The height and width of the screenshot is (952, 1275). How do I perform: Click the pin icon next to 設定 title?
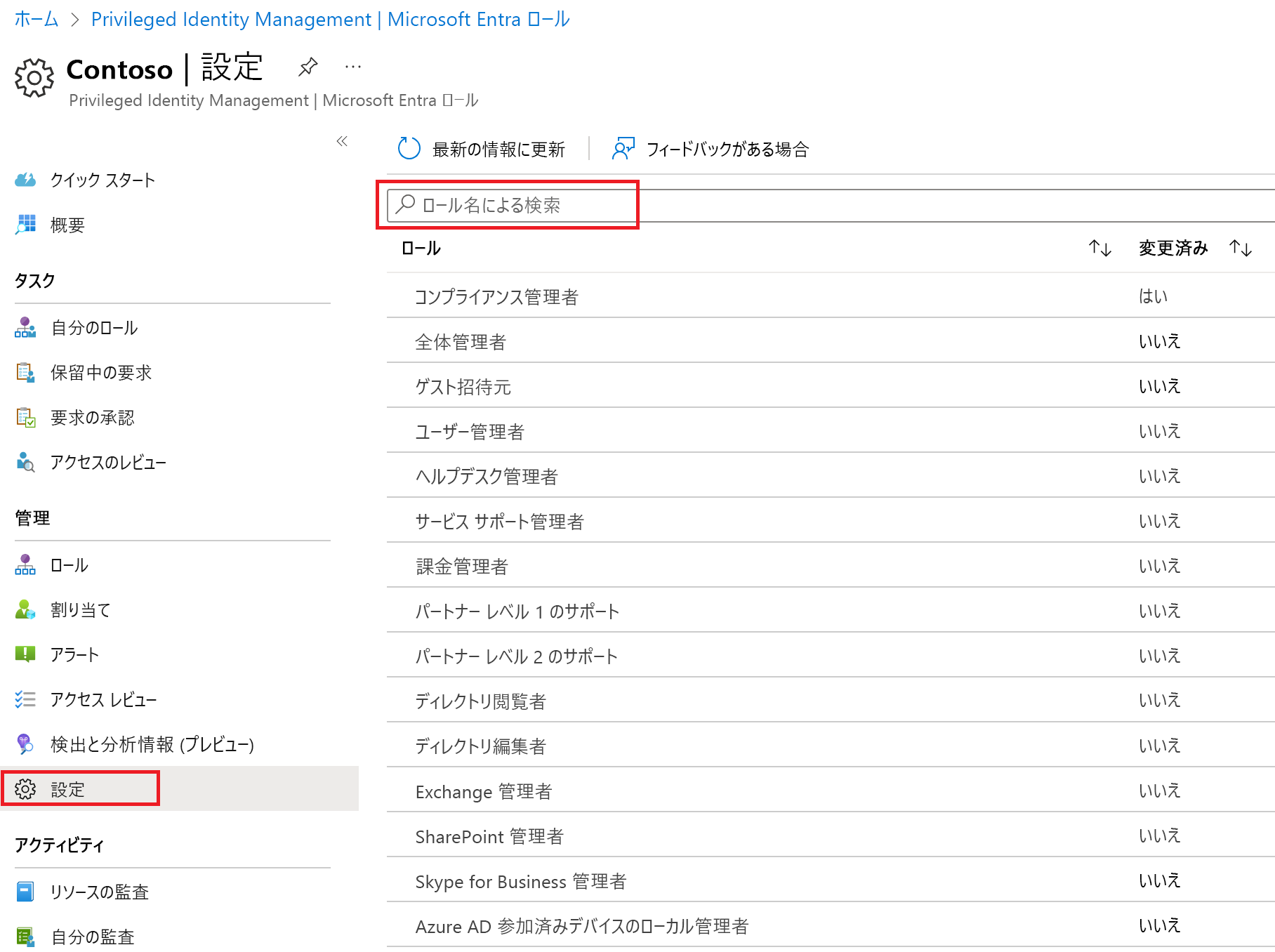tap(308, 67)
